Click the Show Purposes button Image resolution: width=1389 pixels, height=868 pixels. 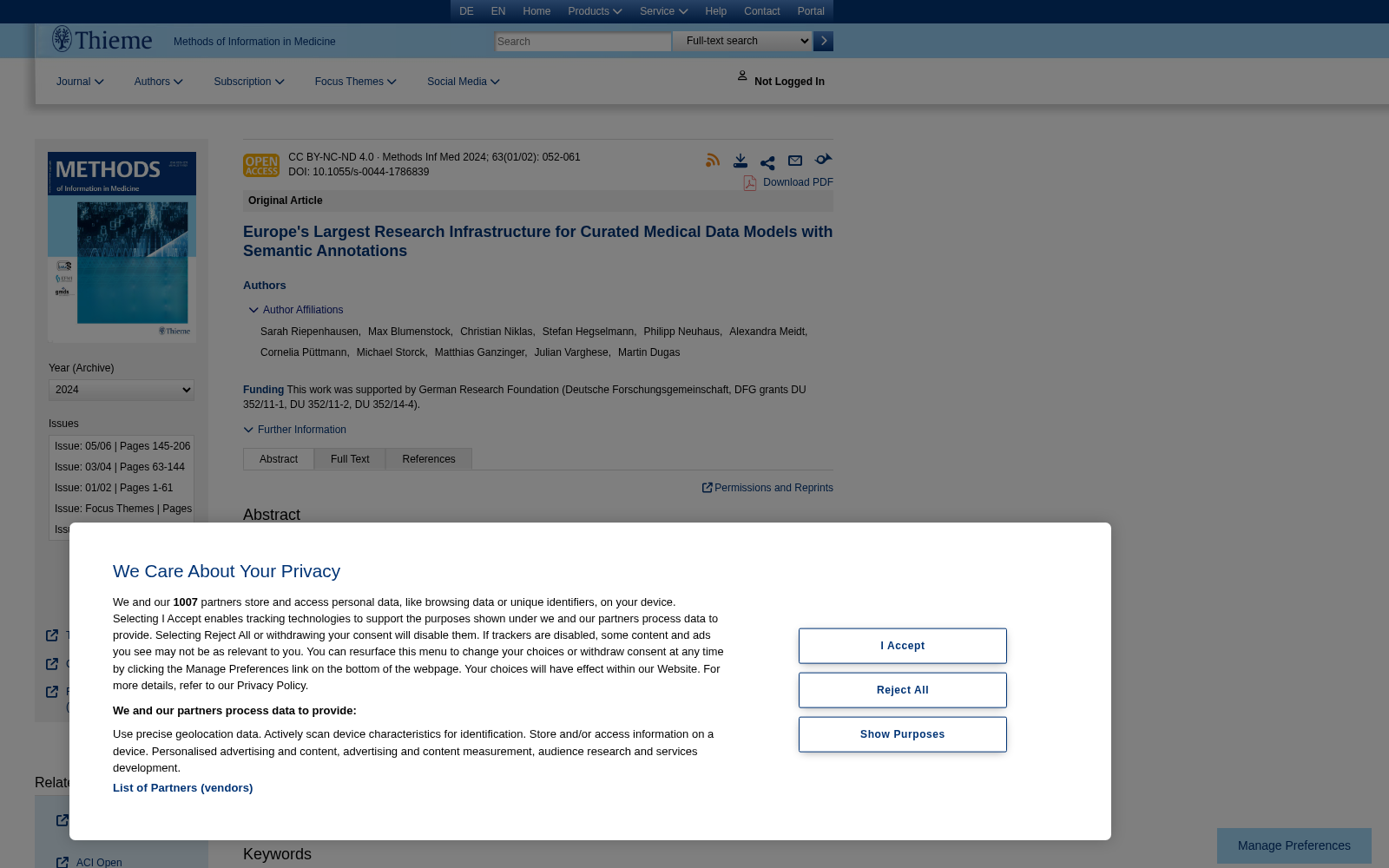click(x=903, y=734)
